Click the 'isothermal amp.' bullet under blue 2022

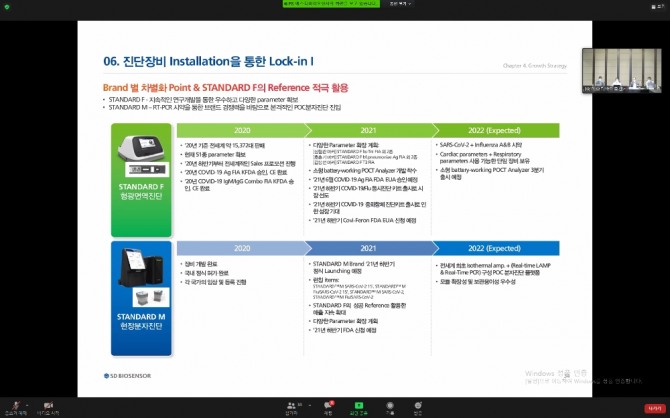(495, 269)
